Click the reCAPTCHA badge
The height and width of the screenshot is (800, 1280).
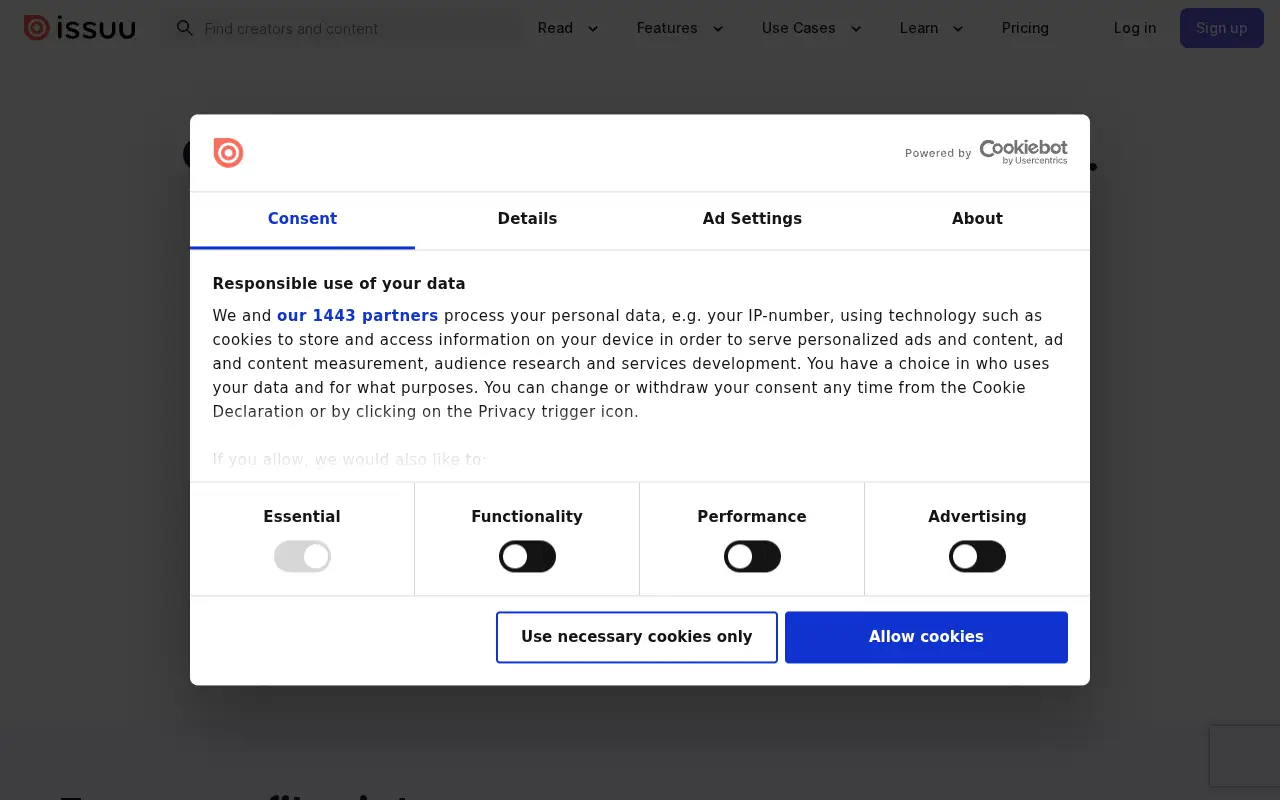pyautogui.click(x=1245, y=756)
